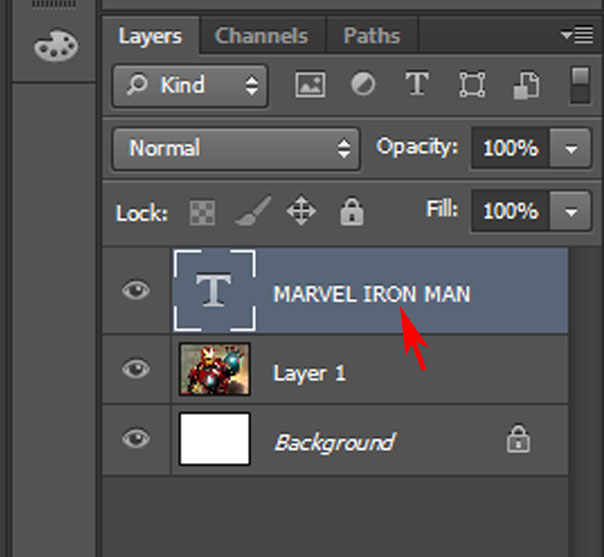This screenshot has width=604, height=557.
Task: Hide the Background layer
Action: pos(135,439)
